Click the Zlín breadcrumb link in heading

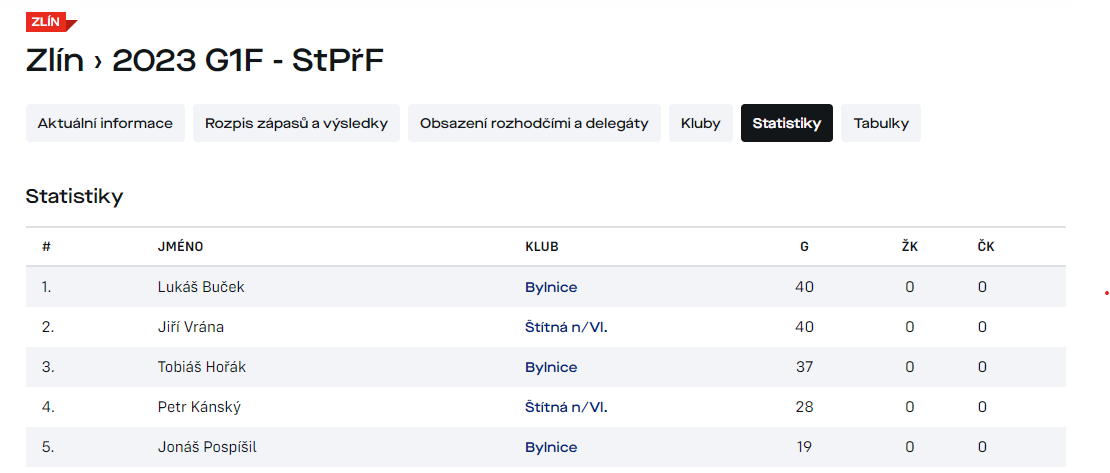54,61
